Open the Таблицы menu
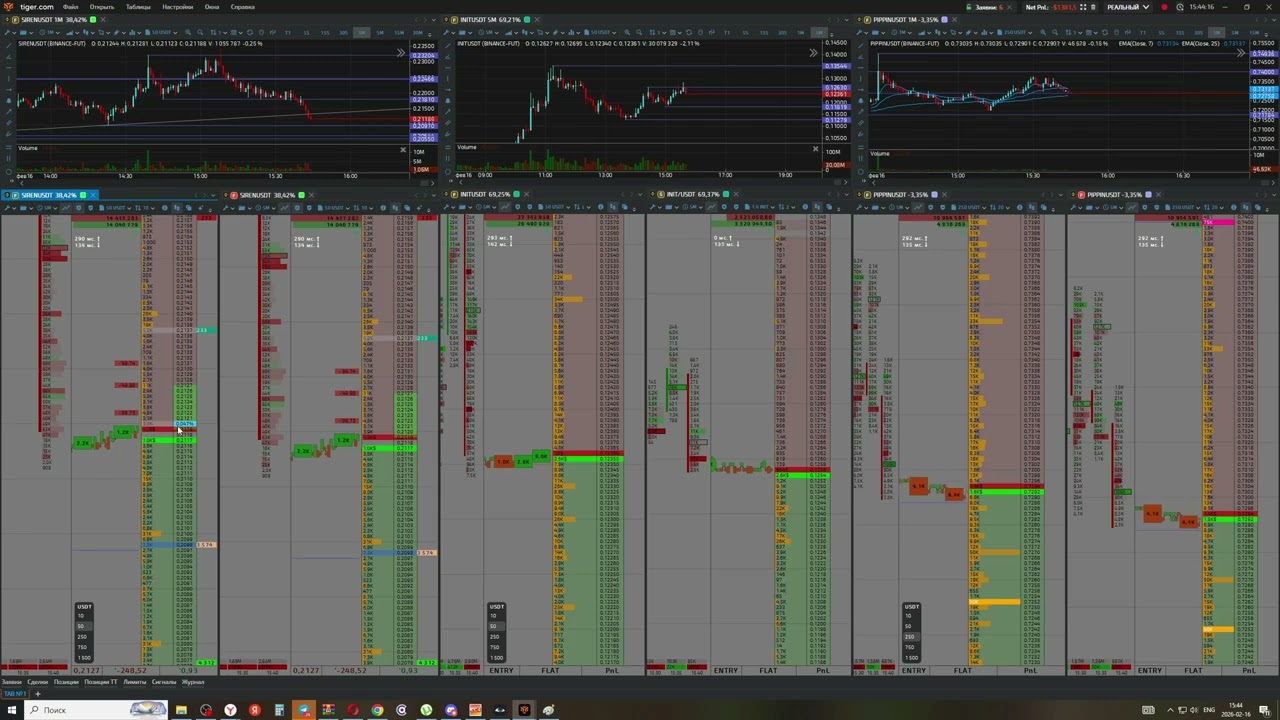 138,7
